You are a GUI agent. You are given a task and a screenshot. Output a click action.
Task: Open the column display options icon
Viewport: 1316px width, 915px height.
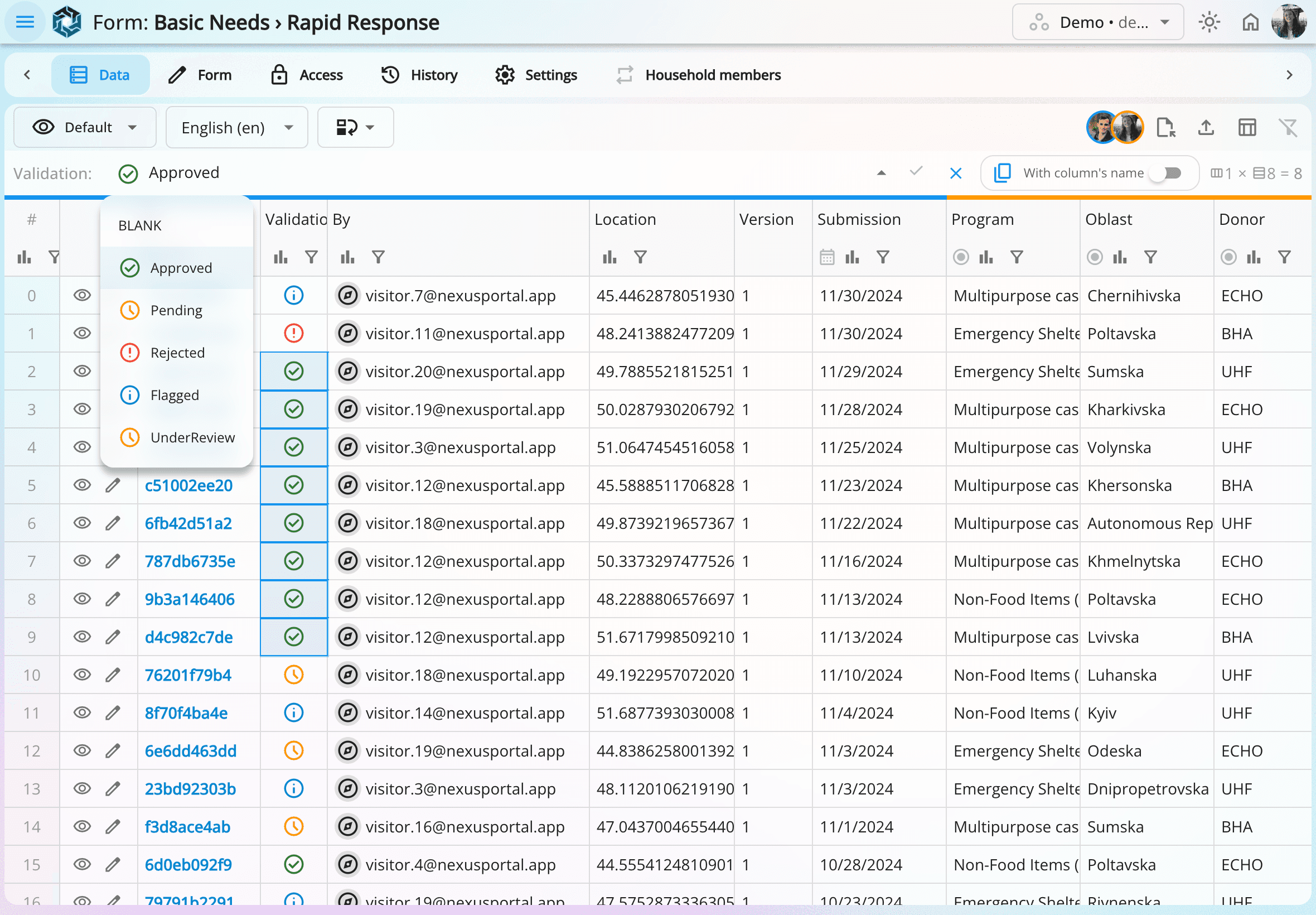point(1247,127)
